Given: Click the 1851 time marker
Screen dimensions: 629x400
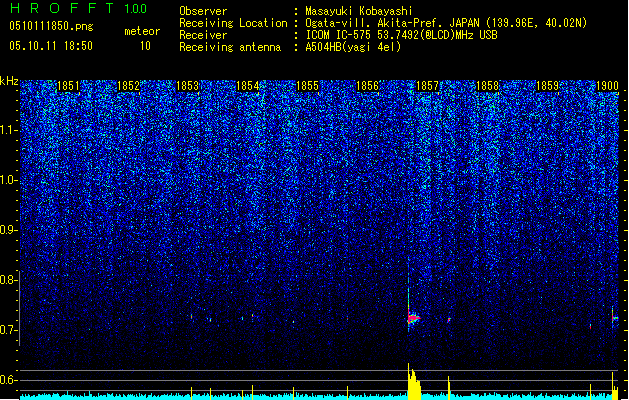Looking at the screenshot, I should coord(68,86).
